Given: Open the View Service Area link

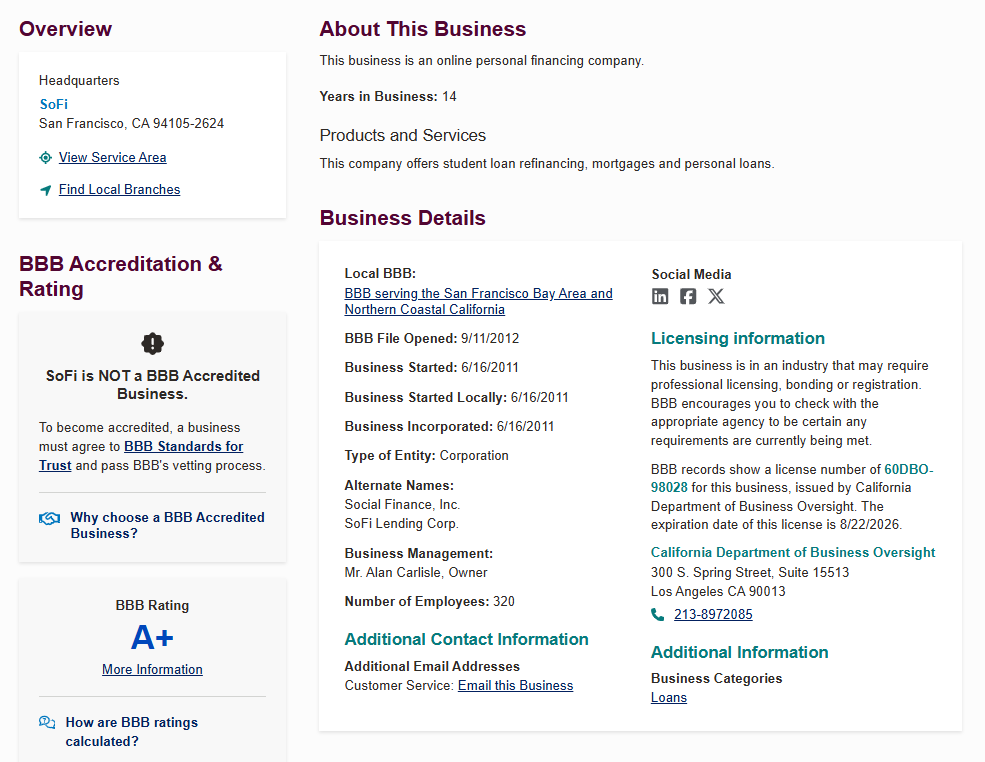Looking at the screenshot, I should [x=112, y=157].
